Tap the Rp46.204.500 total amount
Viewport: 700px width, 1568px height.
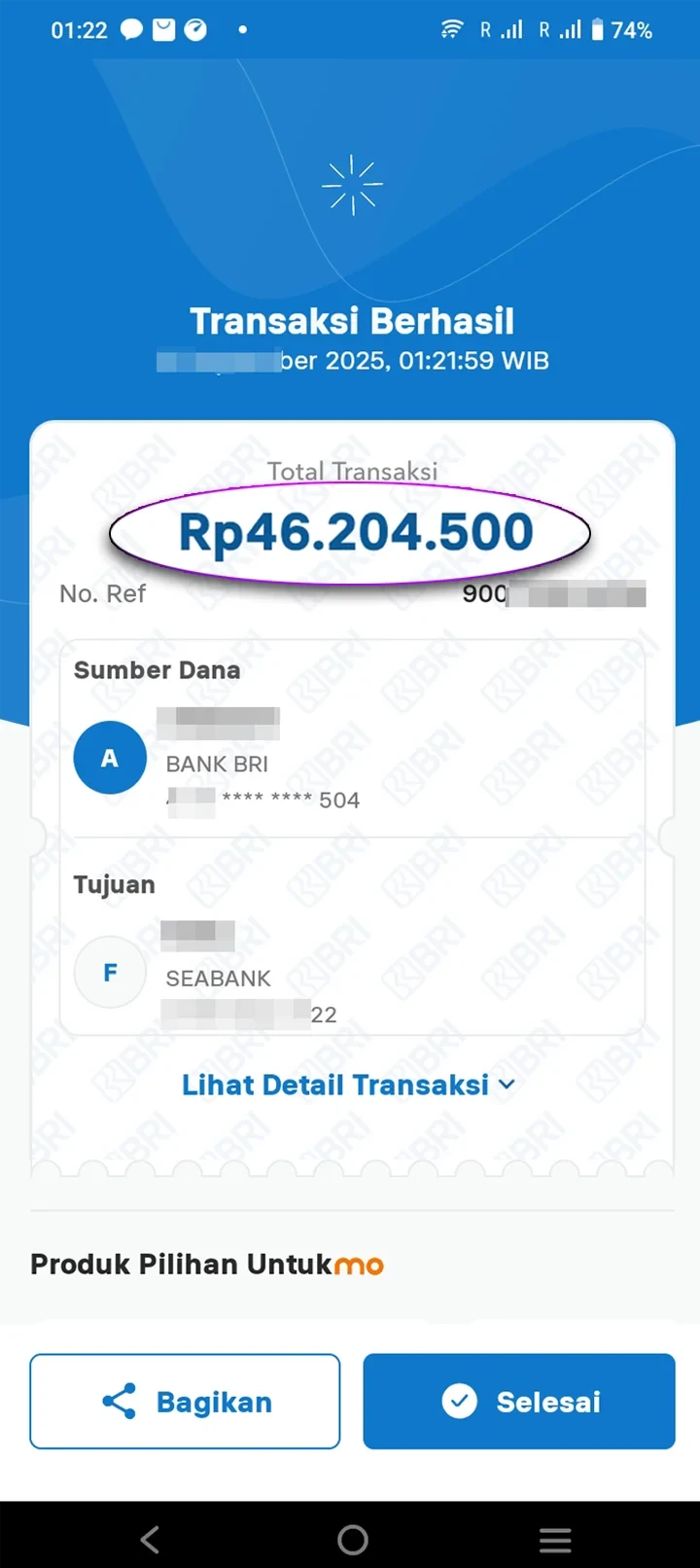[x=355, y=532]
